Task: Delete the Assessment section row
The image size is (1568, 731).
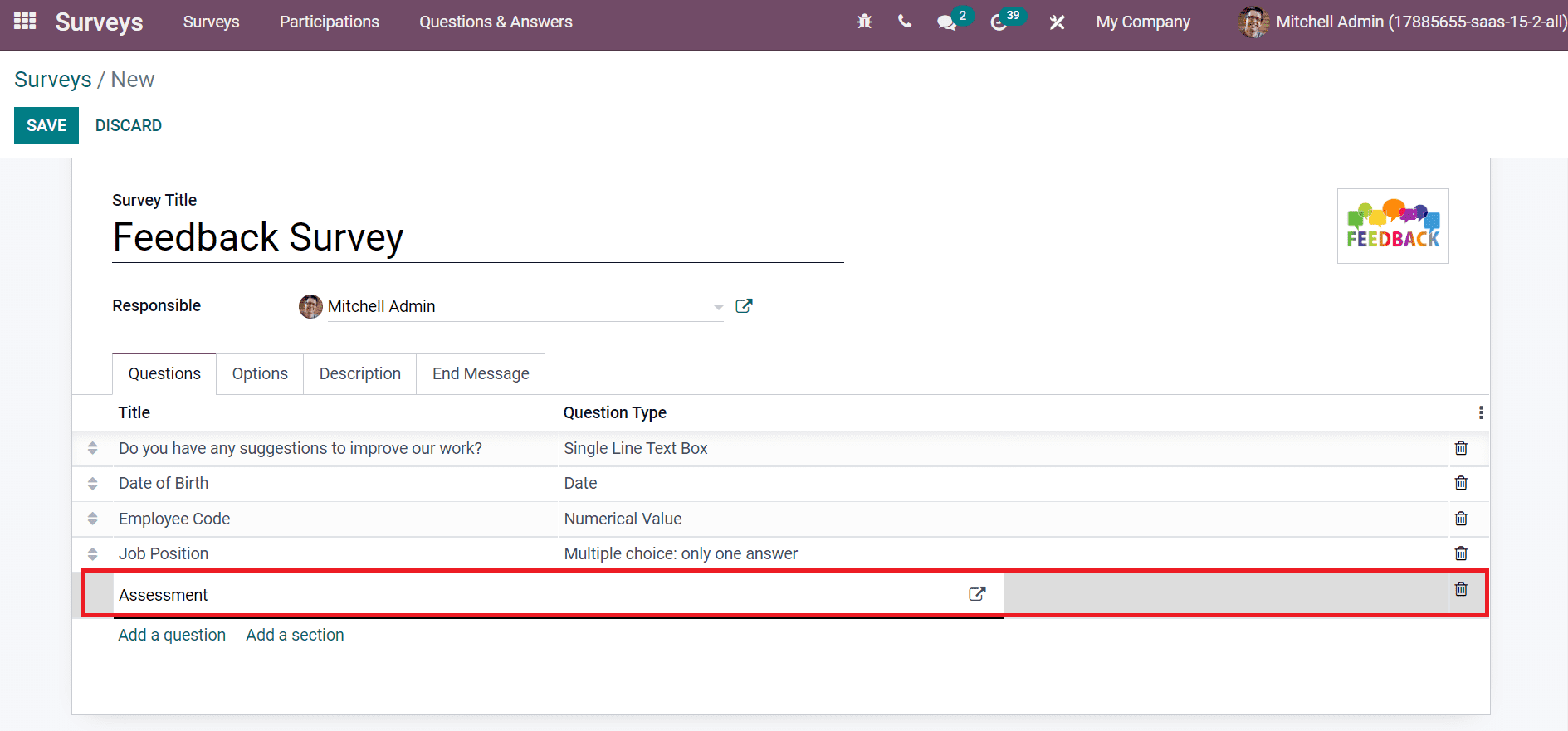Action: pyautogui.click(x=1461, y=589)
